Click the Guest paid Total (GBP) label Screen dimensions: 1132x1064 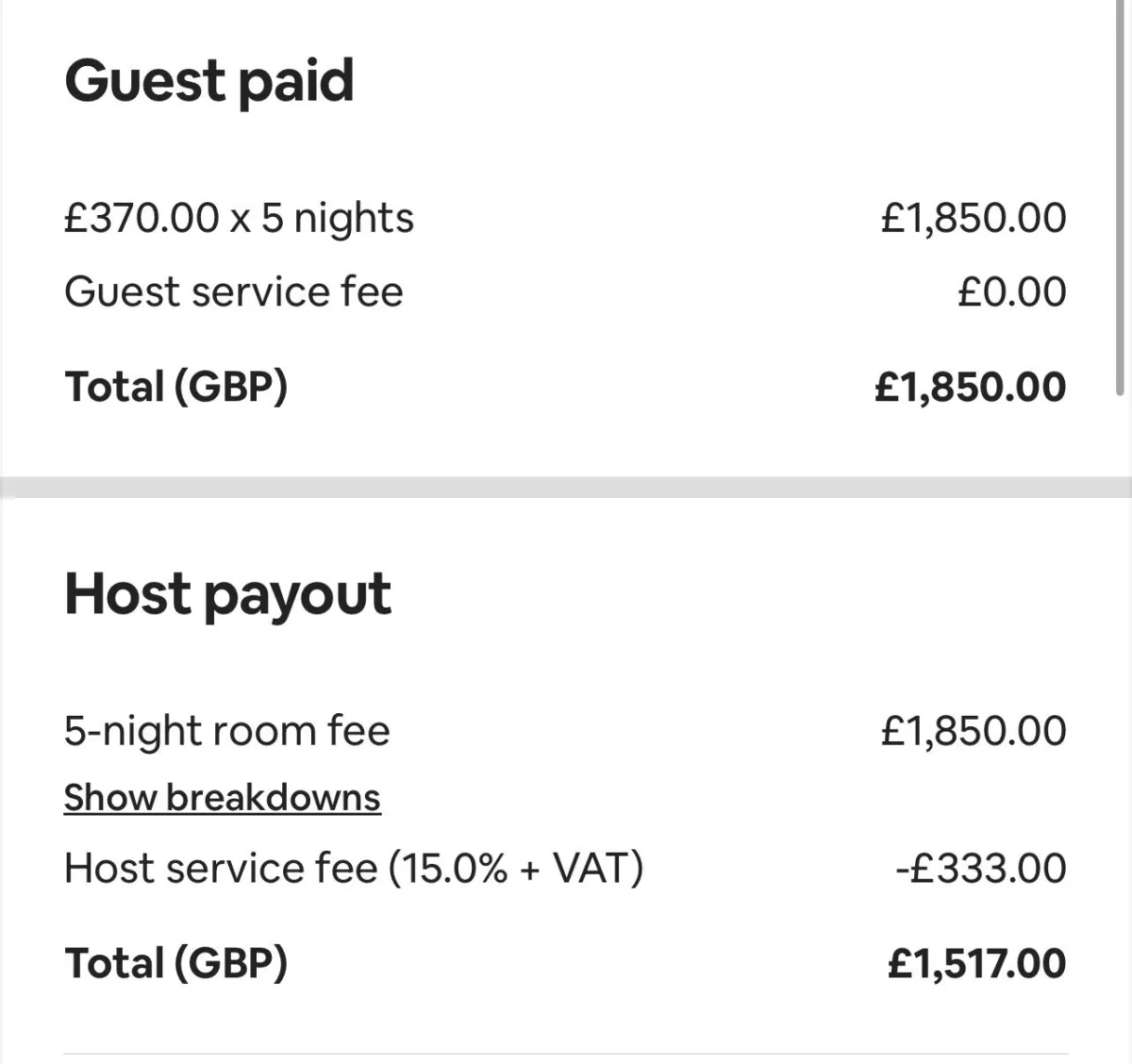click(175, 387)
